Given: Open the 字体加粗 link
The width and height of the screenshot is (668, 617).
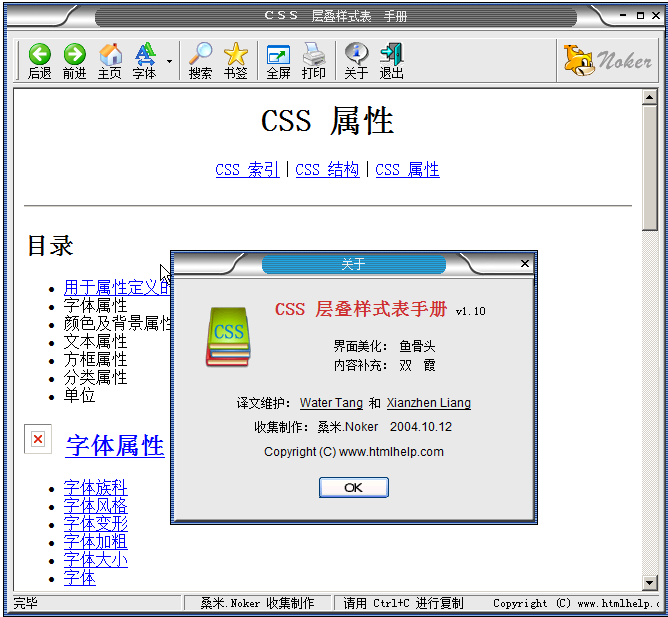Looking at the screenshot, I should tap(95, 542).
